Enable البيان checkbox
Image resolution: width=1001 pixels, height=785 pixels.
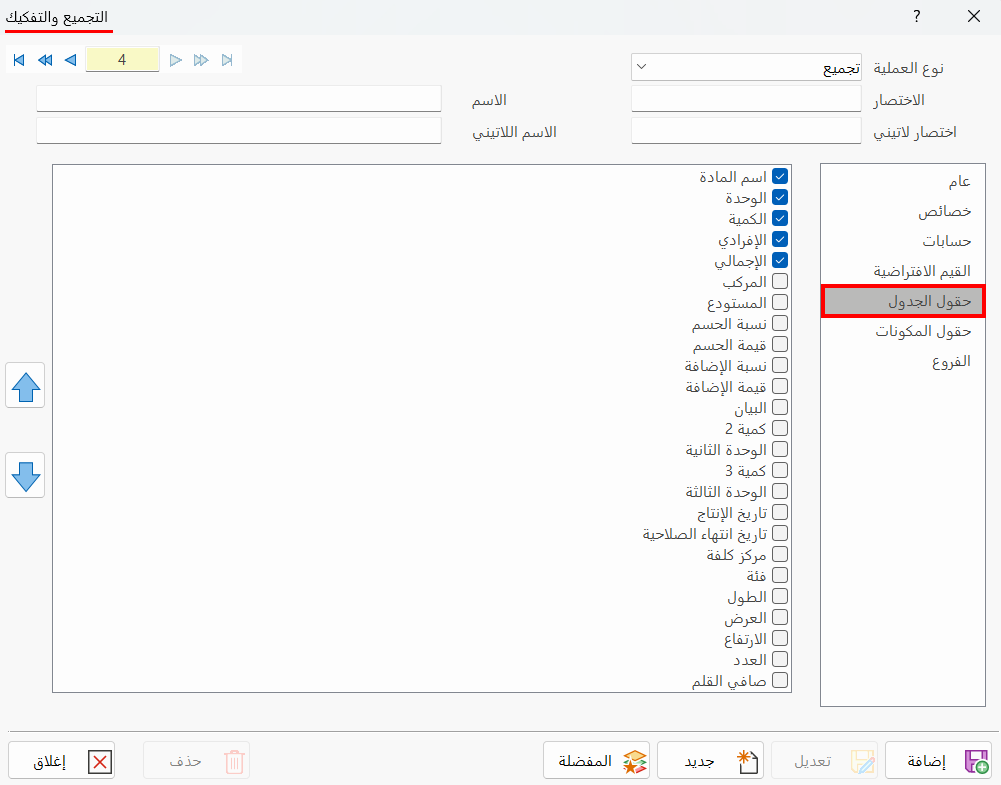click(779, 407)
